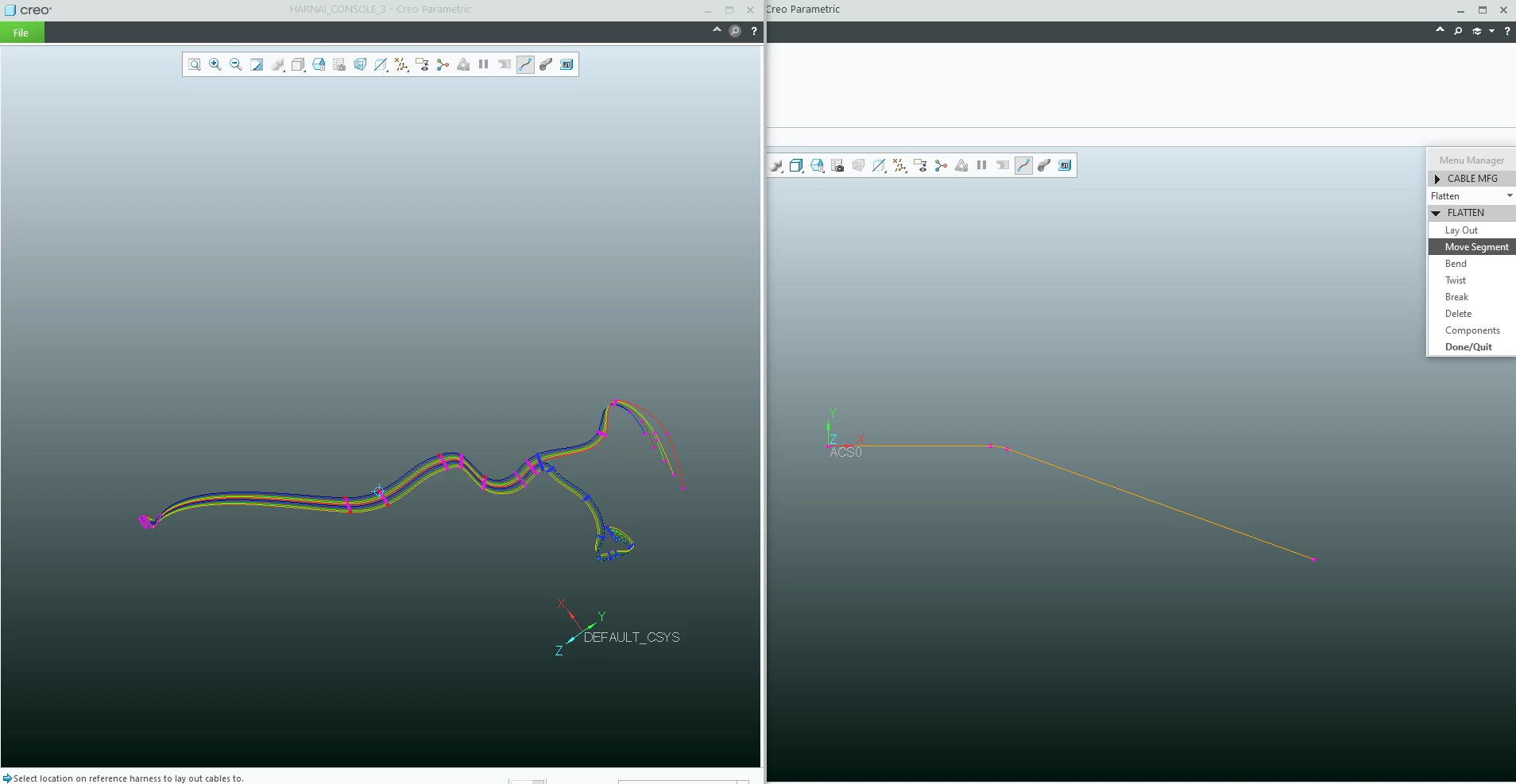Click Repaint icon in left window toolbar

[x=257, y=65]
